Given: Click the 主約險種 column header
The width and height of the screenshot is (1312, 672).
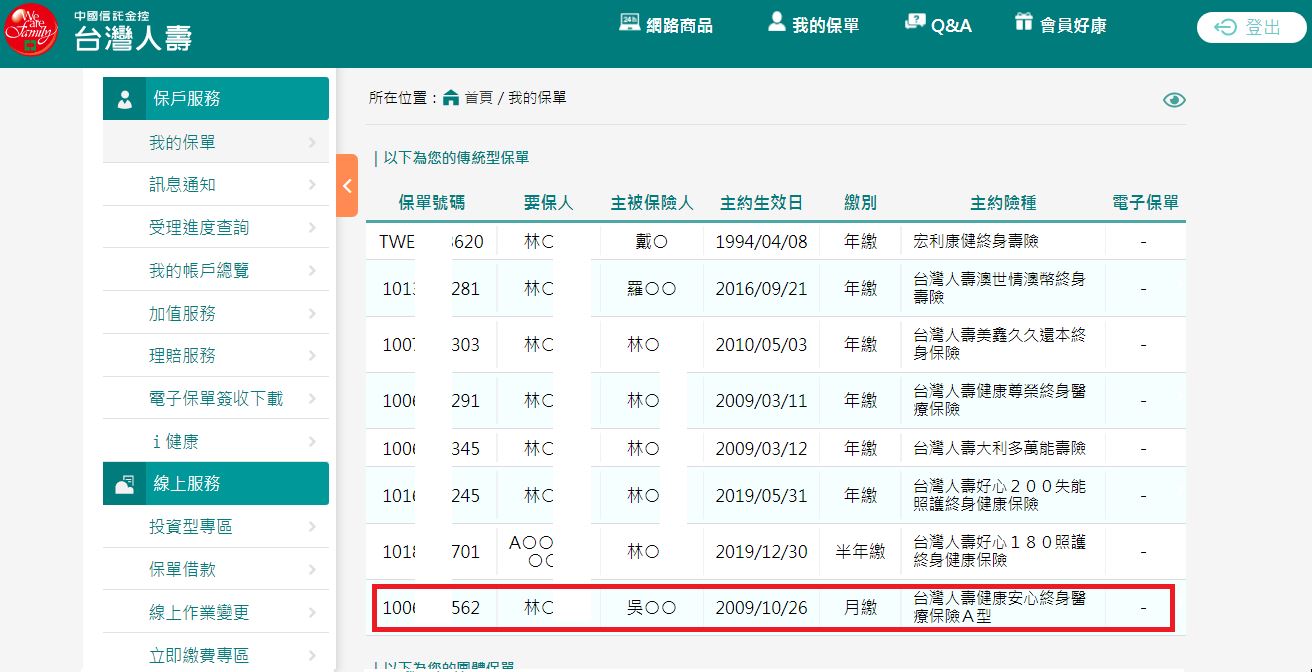Looking at the screenshot, I should [x=1003, y=203].
